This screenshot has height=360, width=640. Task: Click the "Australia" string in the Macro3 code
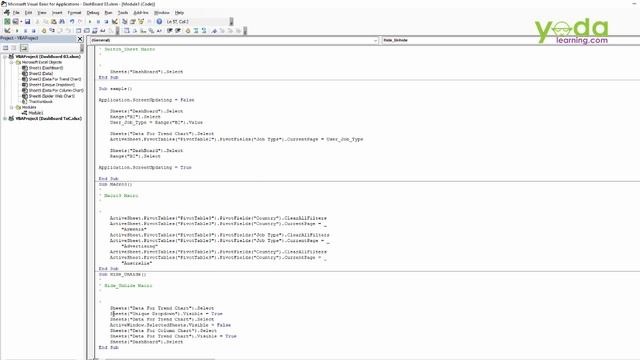pos(137,263)
